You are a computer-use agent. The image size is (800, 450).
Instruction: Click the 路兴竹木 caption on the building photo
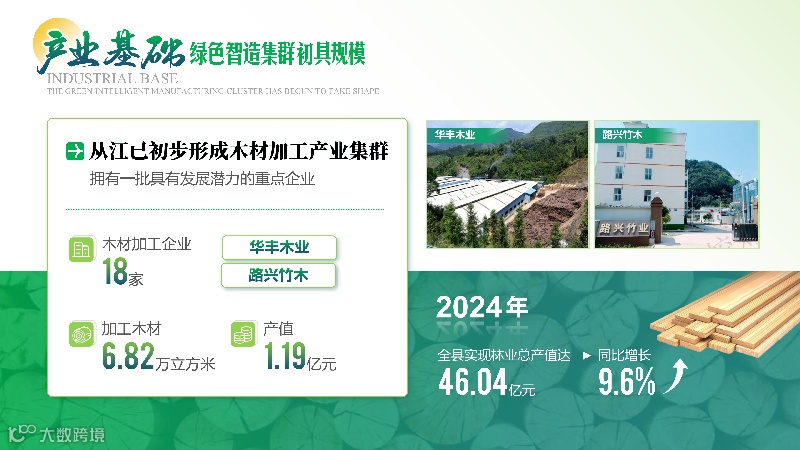[622, 135]
